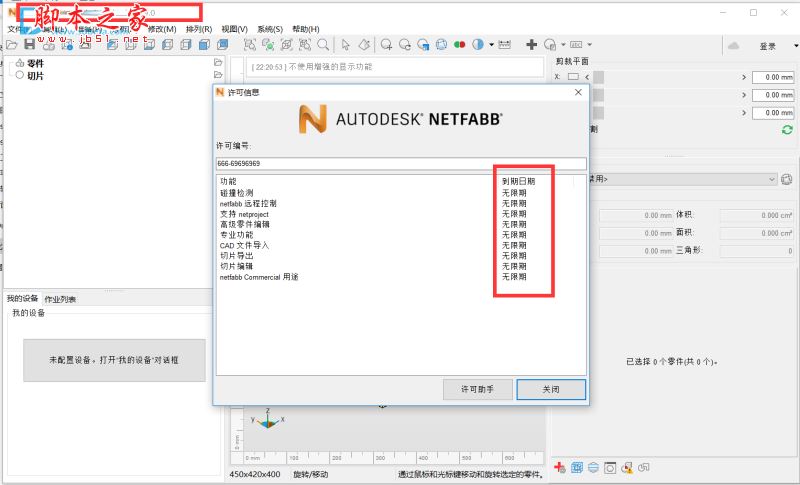Viewport: 800px width, 485px height.
Task: Click the globe icon beside the dropdown
Action: 786,179
